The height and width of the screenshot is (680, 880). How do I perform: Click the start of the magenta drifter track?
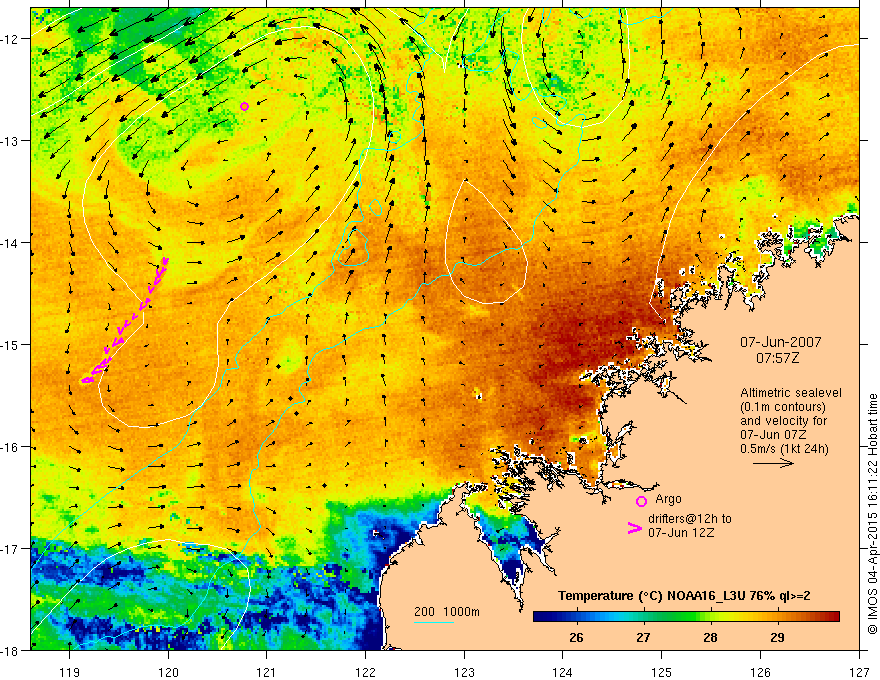click(x=166, y=260)
